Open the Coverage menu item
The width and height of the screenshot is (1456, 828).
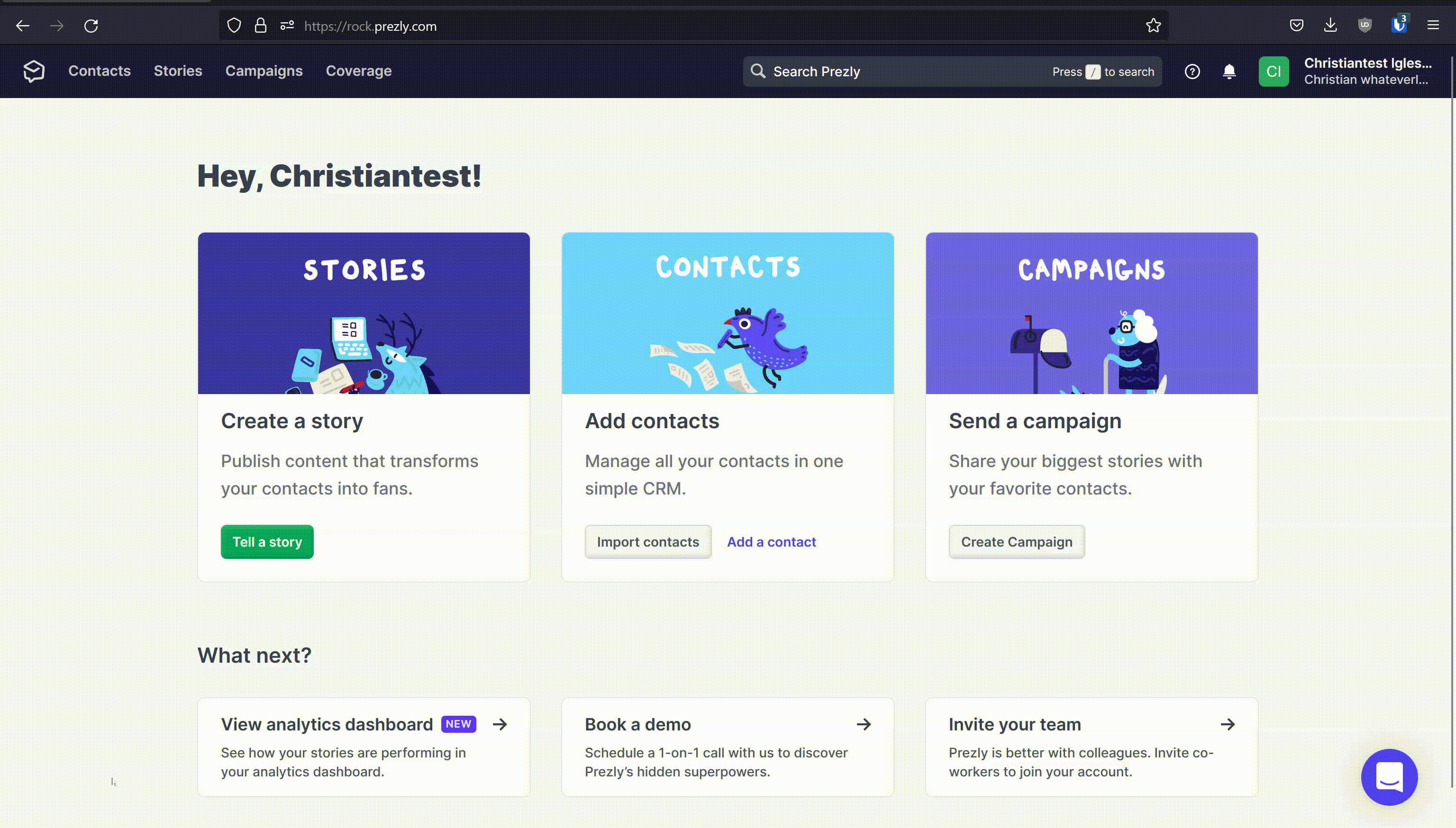[x=358, y=71]
